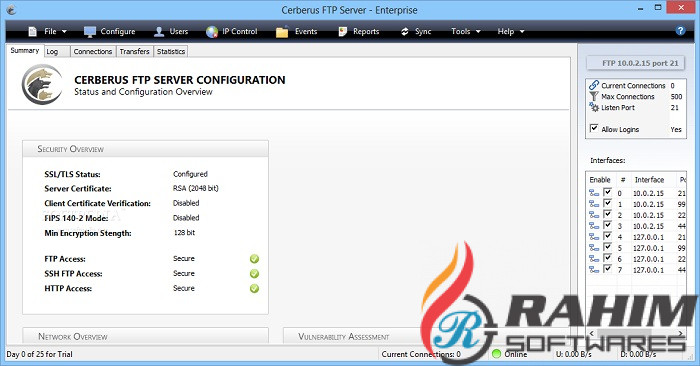Viewport: 700px width, 366px height.
Task: Click the network icon of interface 6
Action: click(x=594, y=258)
